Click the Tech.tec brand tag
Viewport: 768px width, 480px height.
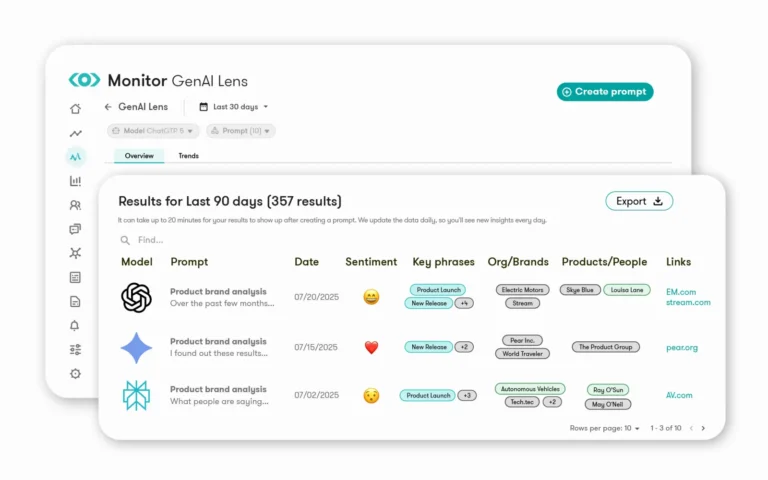pos(522,402)
